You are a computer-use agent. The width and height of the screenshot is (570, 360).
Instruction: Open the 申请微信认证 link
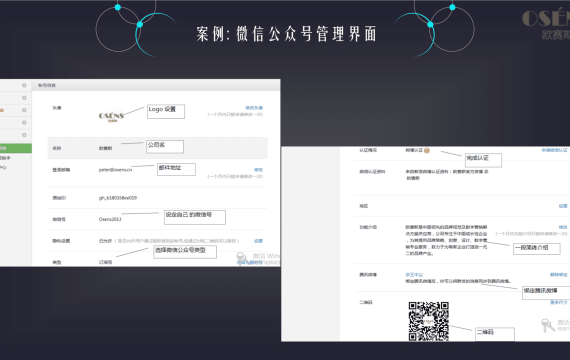[554, 150]
